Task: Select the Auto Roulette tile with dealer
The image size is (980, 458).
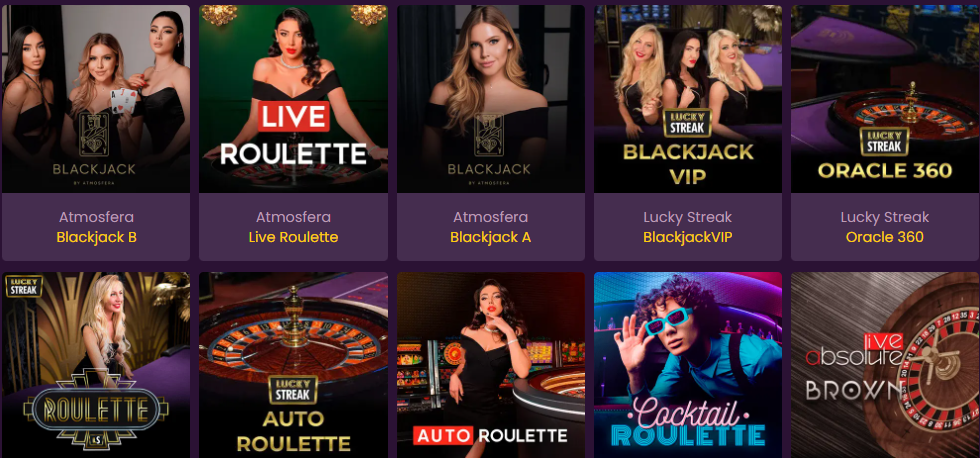Action: (491, 365)
